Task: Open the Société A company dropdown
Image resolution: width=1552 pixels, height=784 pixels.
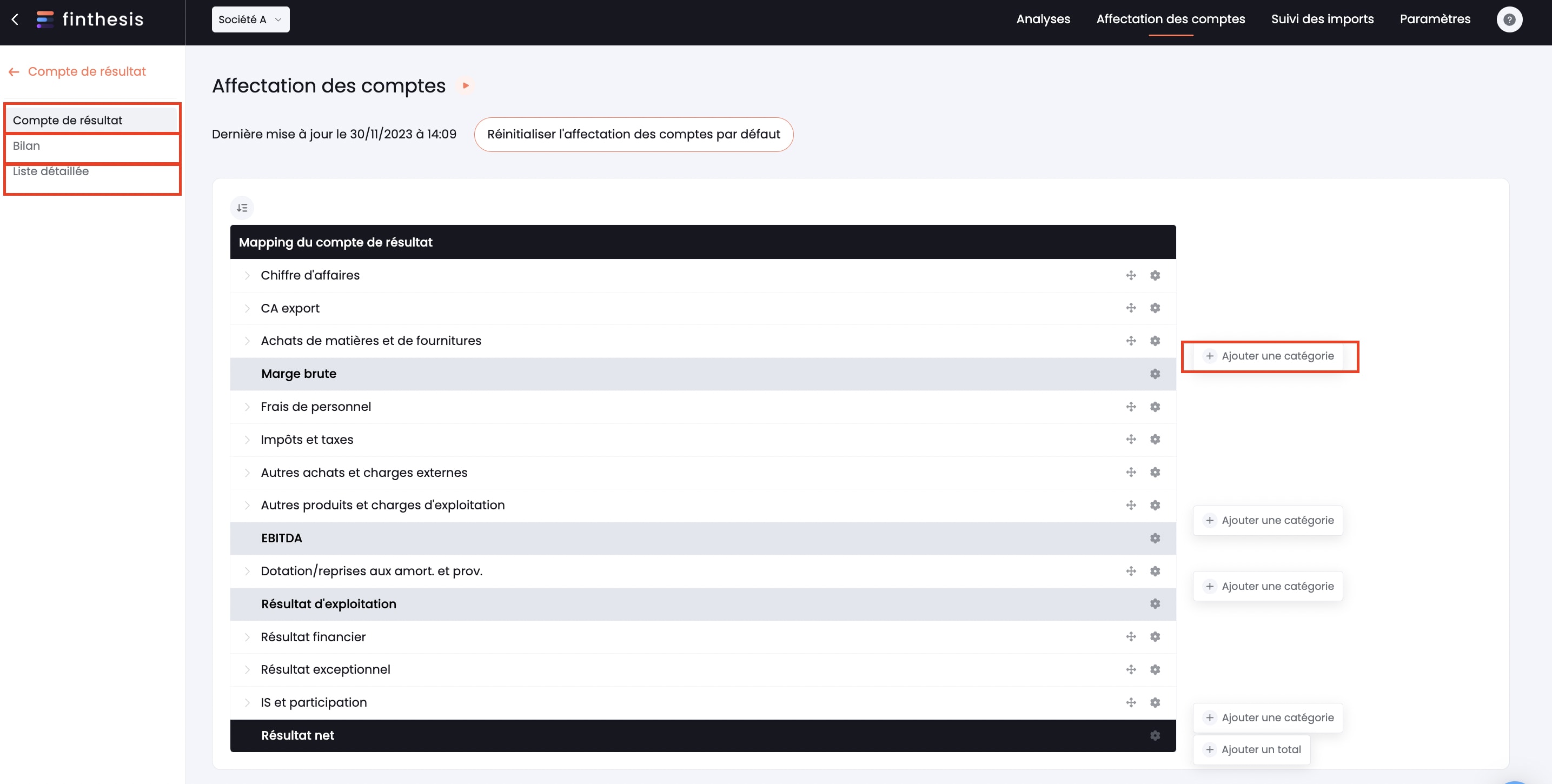Action: pos(250,19)
